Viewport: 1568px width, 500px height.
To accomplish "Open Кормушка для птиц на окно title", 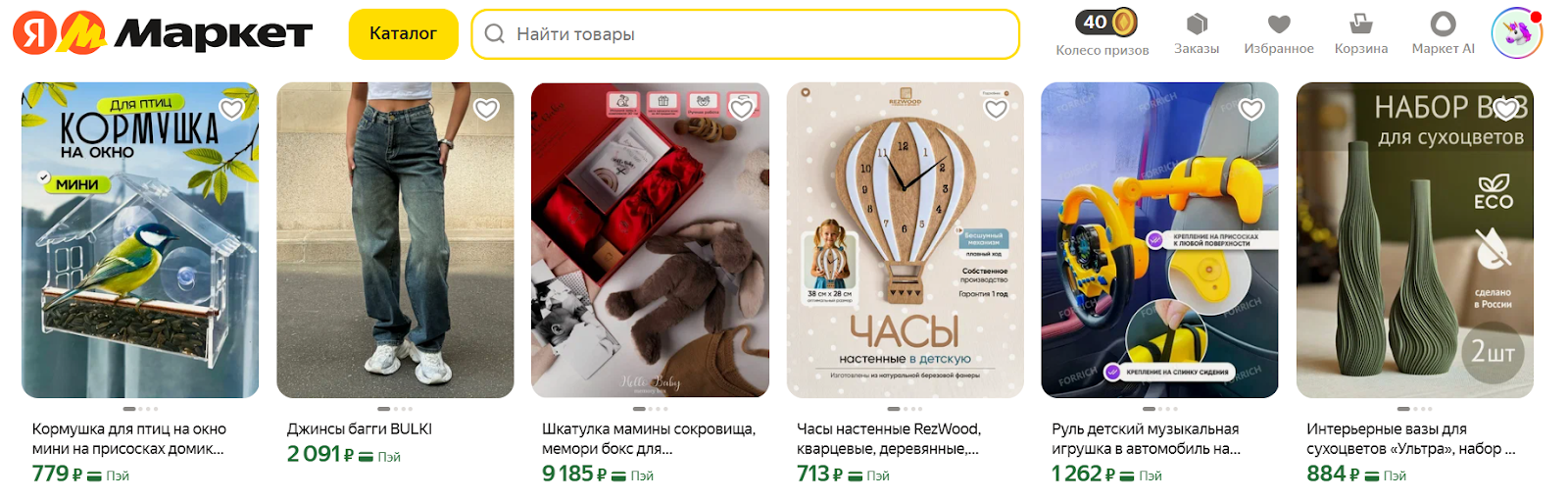I will [x=129, y=439].
